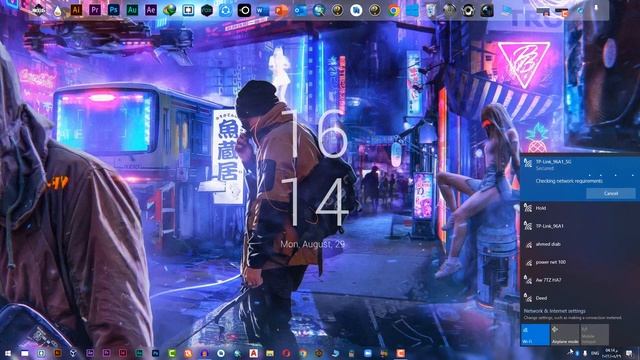Select the Deed Wi-Fi network
The image size is (640, 360).
580,298
